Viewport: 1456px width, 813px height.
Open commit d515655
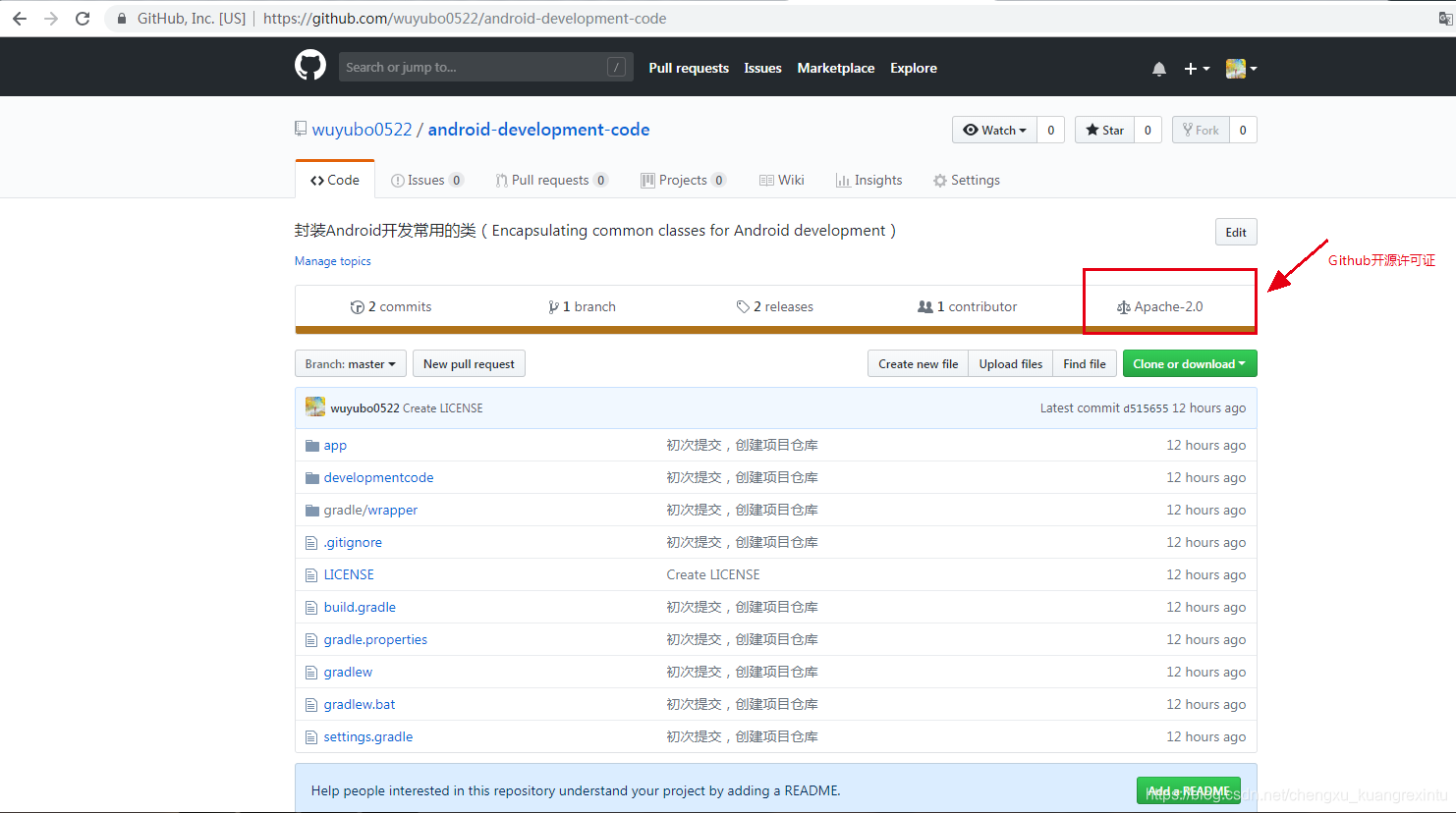click(1146, 407)
